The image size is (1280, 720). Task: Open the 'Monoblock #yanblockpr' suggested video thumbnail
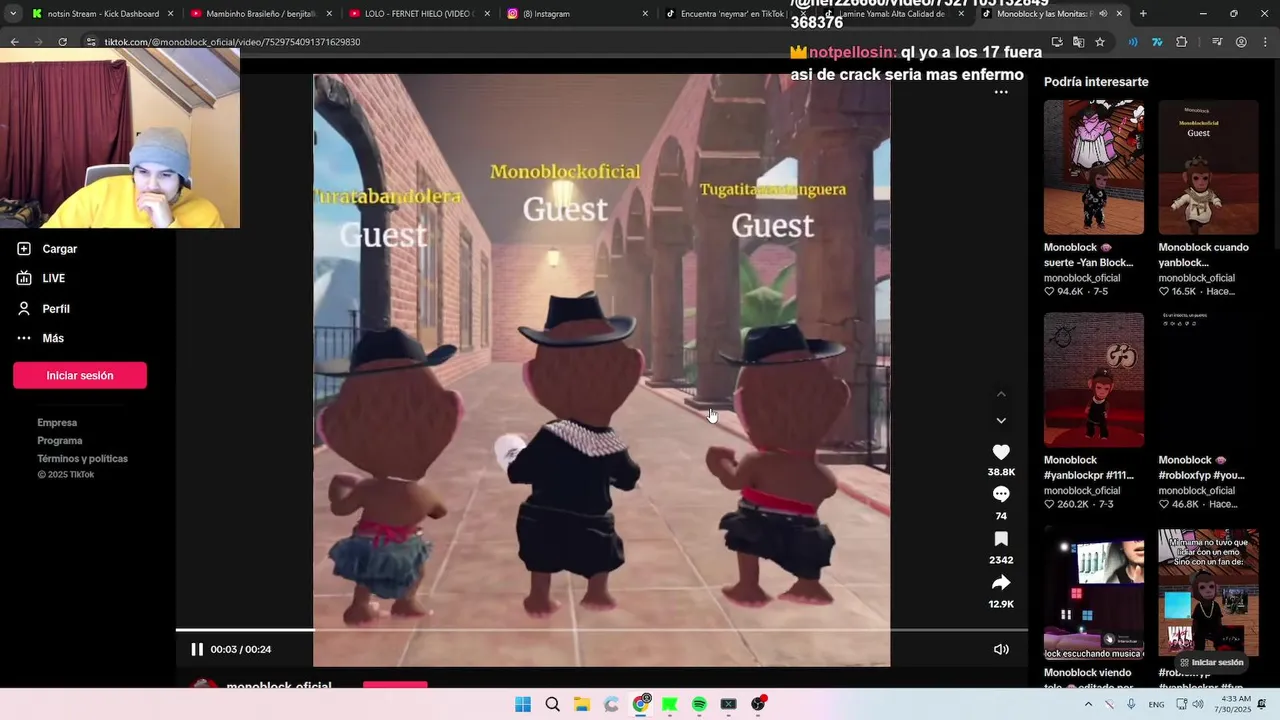(1094, 379)
